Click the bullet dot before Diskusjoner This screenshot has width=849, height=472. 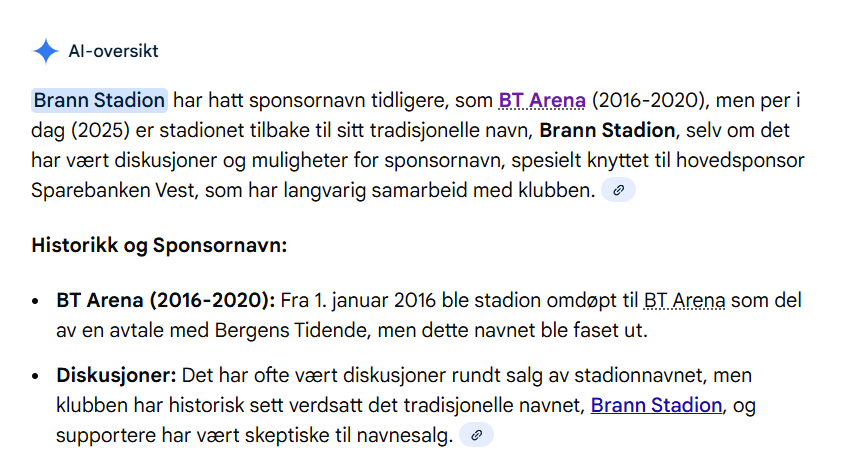pyautogui.click(x=37, y=376)
